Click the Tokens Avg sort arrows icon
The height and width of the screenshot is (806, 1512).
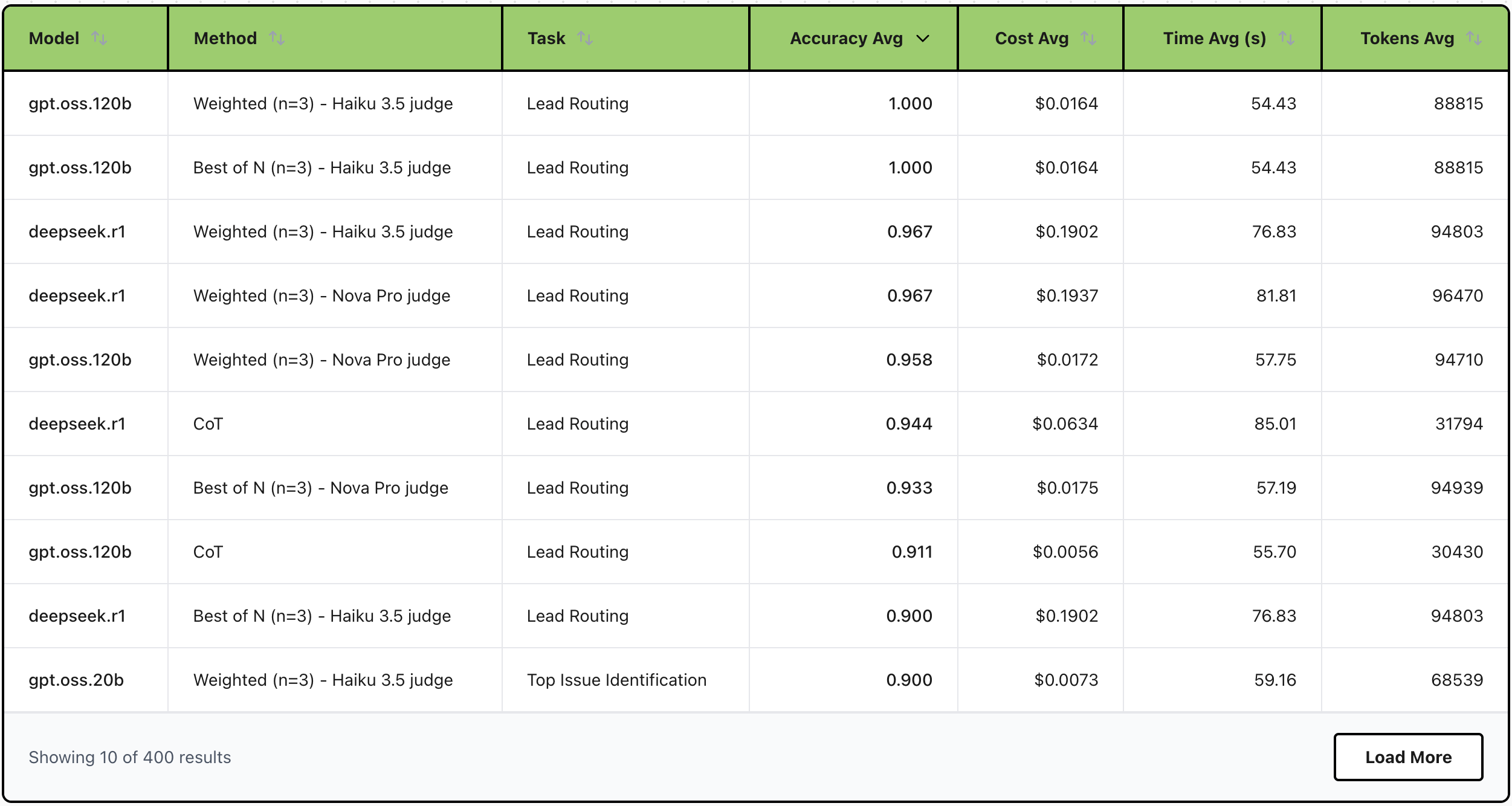coord(1474,39)
